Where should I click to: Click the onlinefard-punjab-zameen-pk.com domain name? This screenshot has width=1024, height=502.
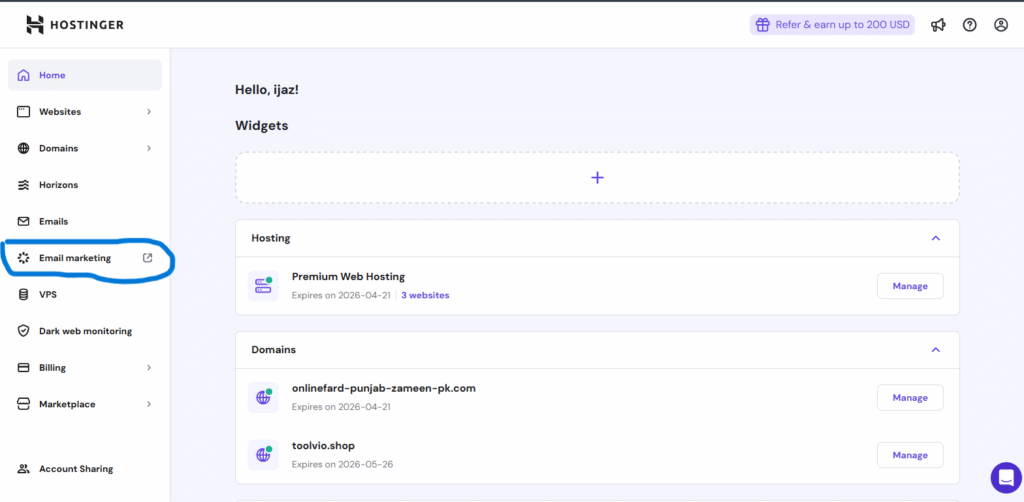click(383, 388)
